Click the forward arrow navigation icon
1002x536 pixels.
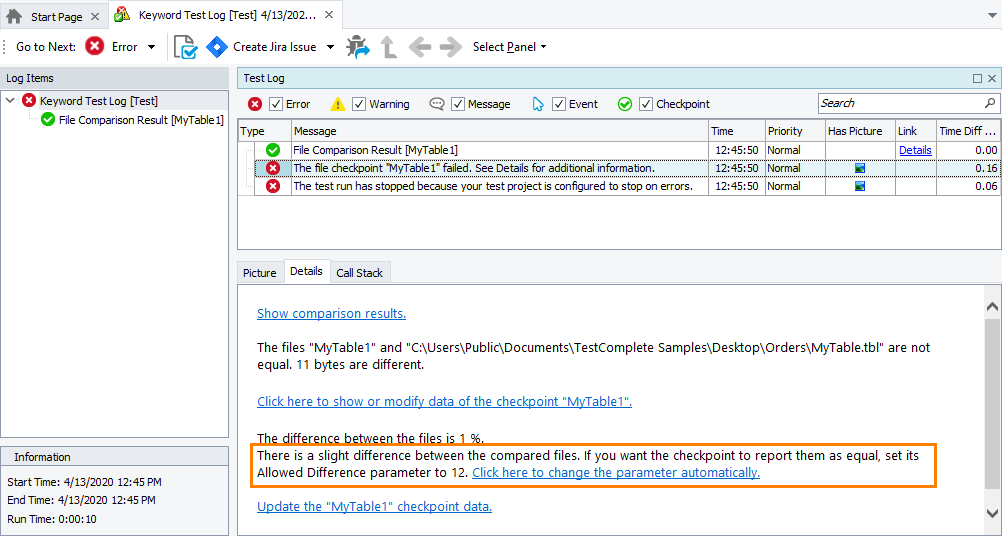450,47
